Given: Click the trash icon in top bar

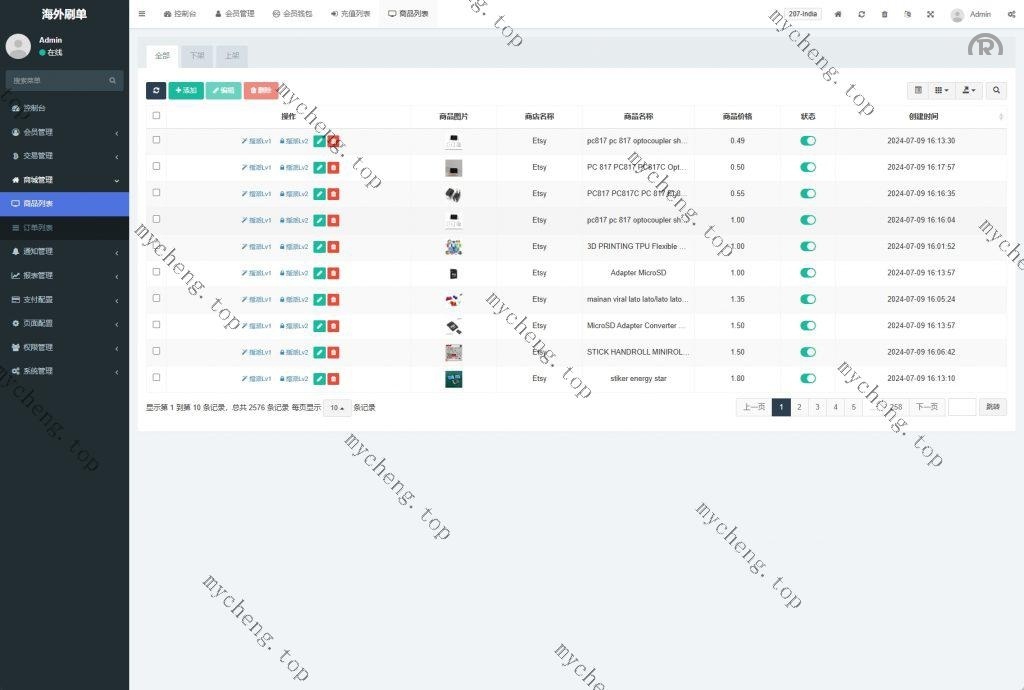Looking at the screenshot, I should (x=884, y=14).
